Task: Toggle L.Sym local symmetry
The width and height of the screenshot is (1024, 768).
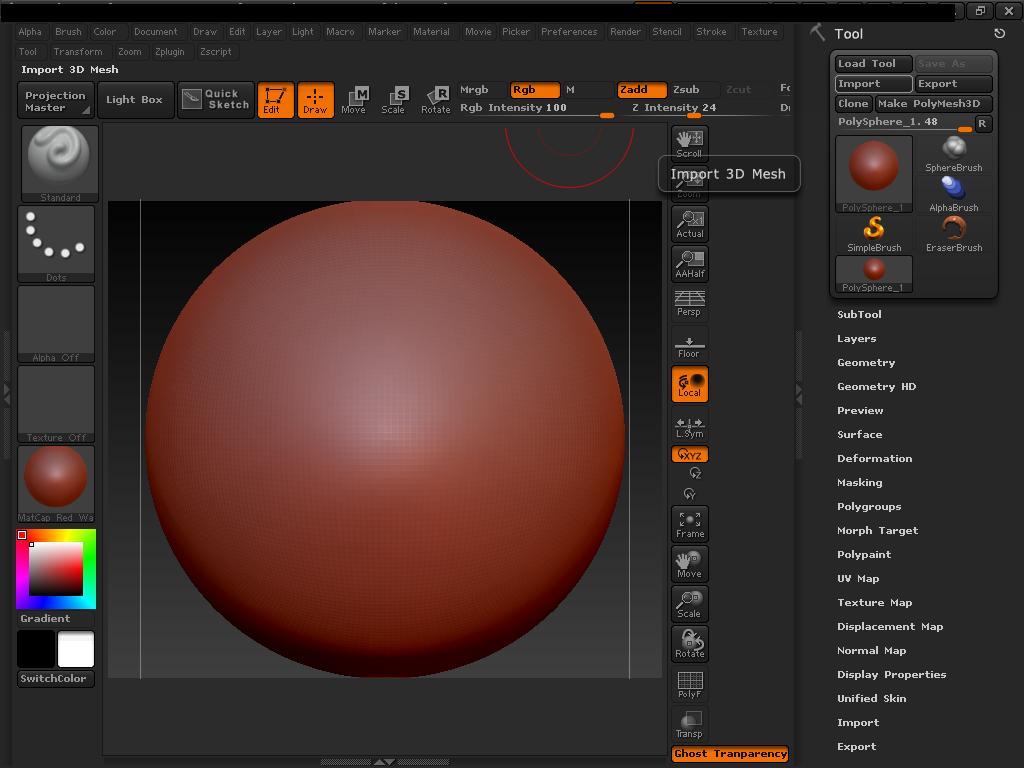Action: point(690,426)
